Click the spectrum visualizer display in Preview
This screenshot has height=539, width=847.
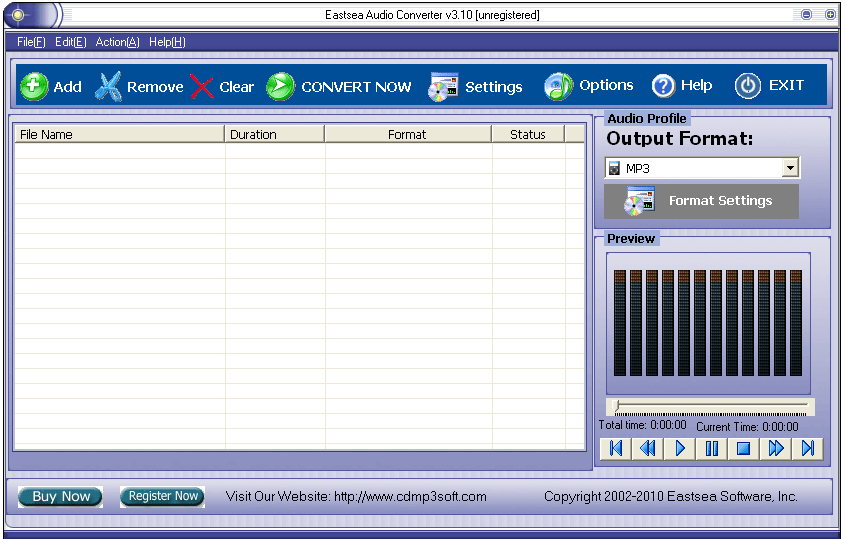(708, 323)
